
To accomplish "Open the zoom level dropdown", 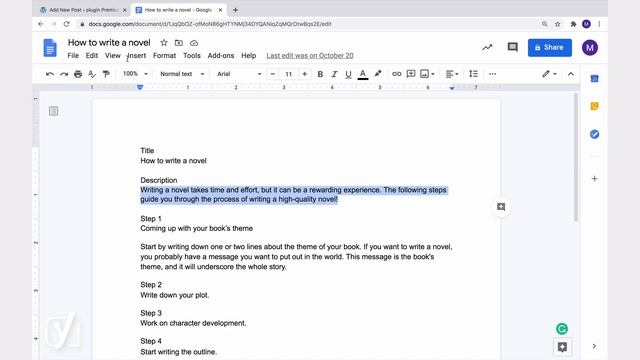I will point(135,74).
